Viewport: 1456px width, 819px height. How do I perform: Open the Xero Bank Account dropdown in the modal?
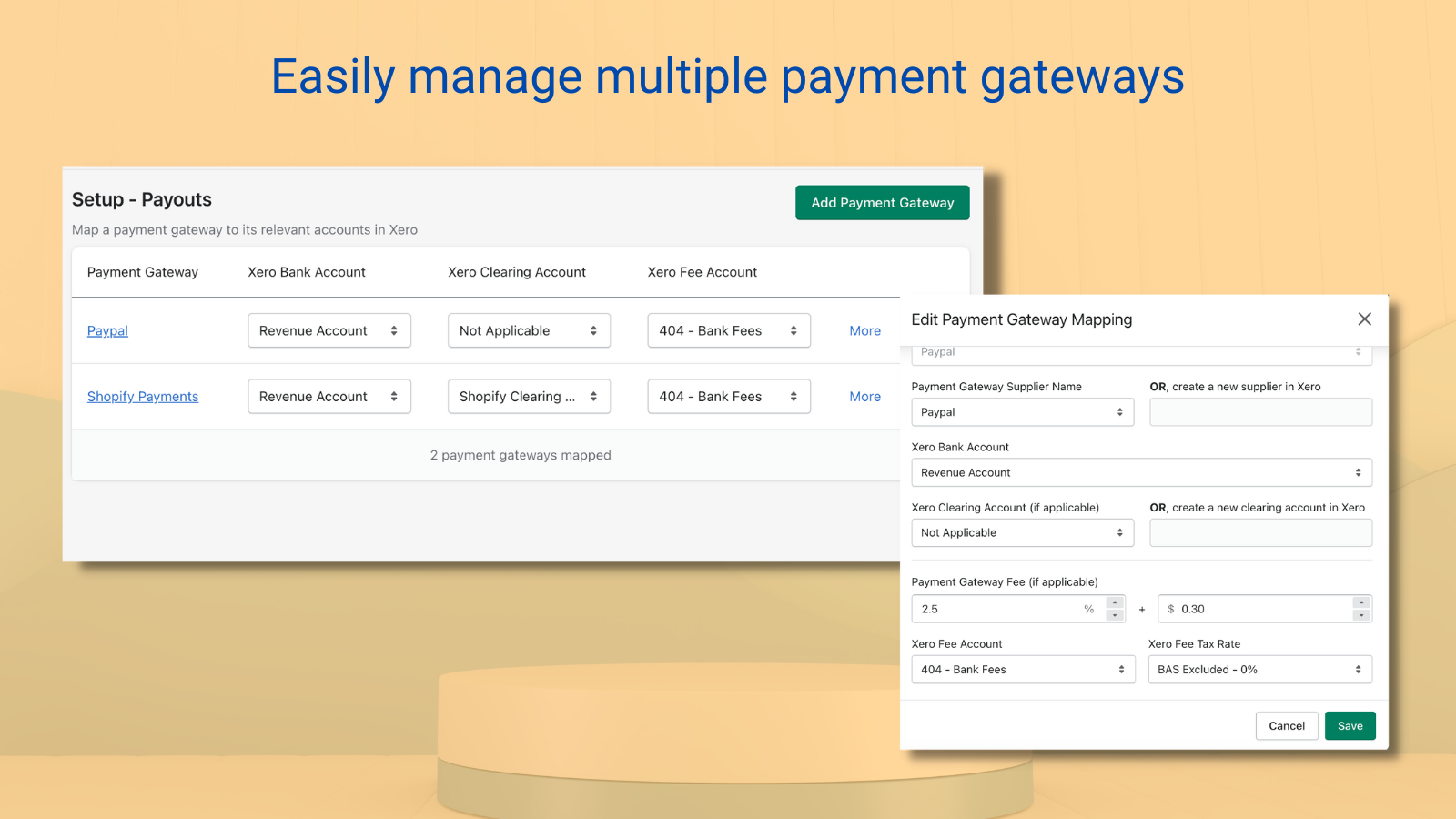[1141, 472]
